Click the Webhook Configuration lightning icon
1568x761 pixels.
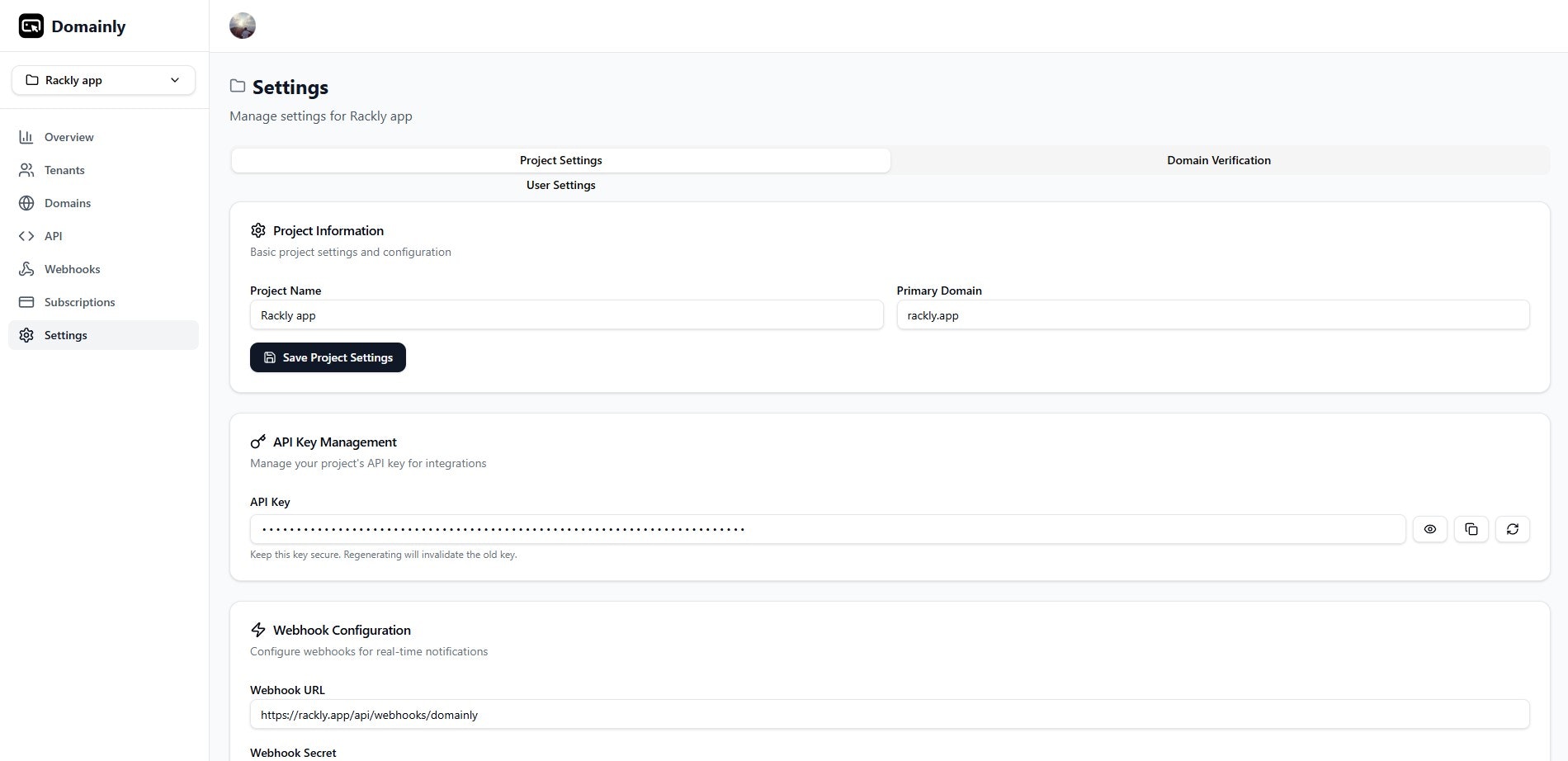coord(258,630)
